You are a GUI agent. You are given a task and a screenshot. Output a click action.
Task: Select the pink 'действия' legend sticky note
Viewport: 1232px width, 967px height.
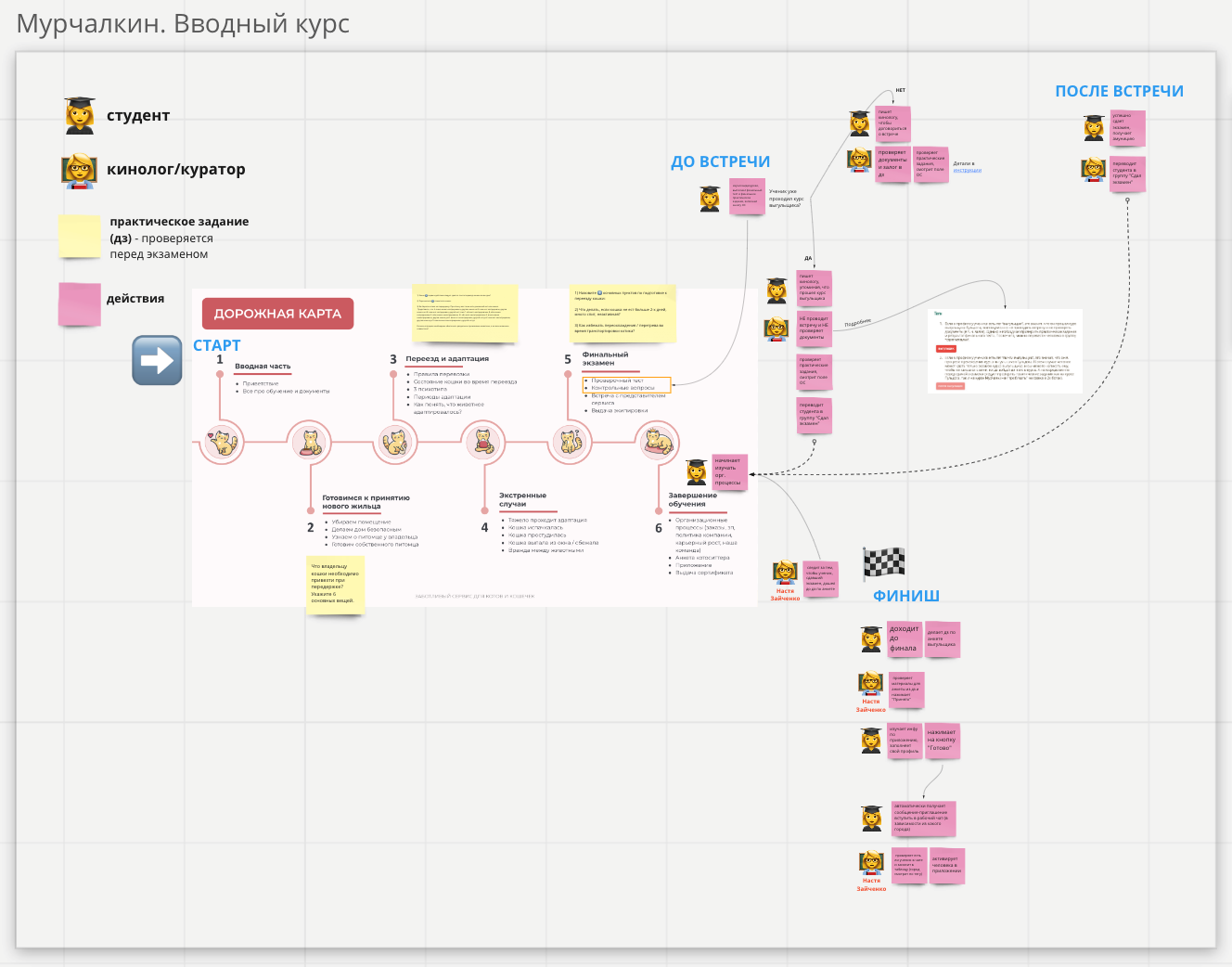[80, 303]
